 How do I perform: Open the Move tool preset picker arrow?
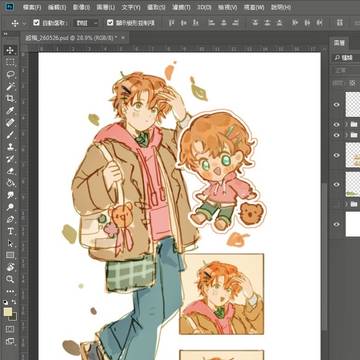click(x=24, y=23)
